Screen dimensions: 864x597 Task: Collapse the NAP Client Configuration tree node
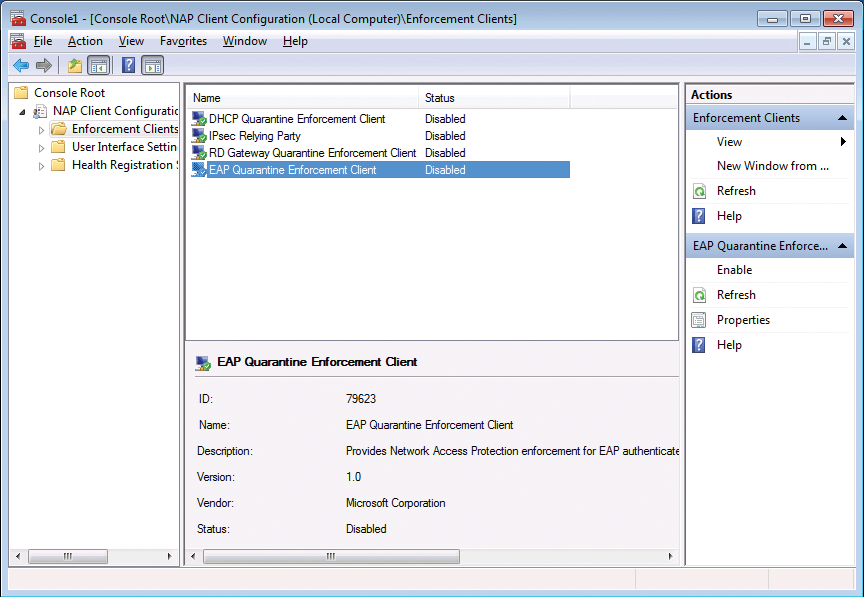pyautogui.click(x=22, y=112)
